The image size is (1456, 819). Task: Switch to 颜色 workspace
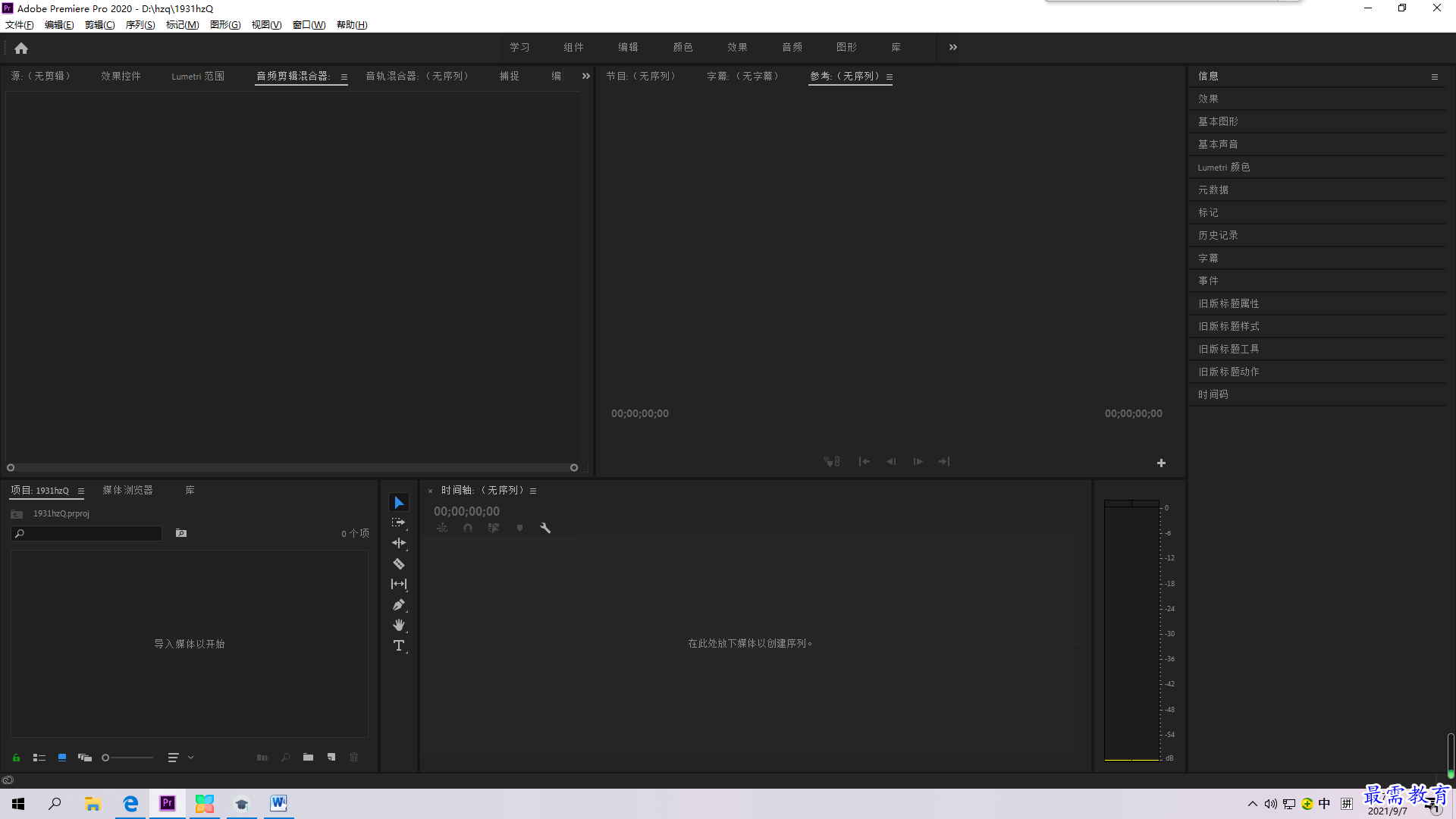tap(682, 47)
